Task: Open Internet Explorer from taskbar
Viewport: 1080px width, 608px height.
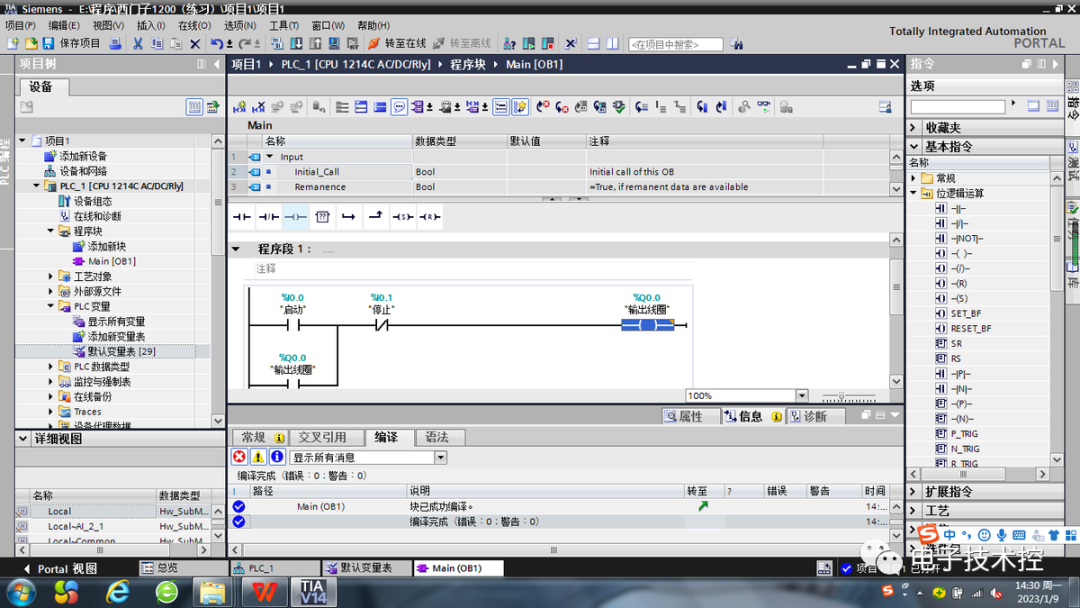Action: coord(118,592)
